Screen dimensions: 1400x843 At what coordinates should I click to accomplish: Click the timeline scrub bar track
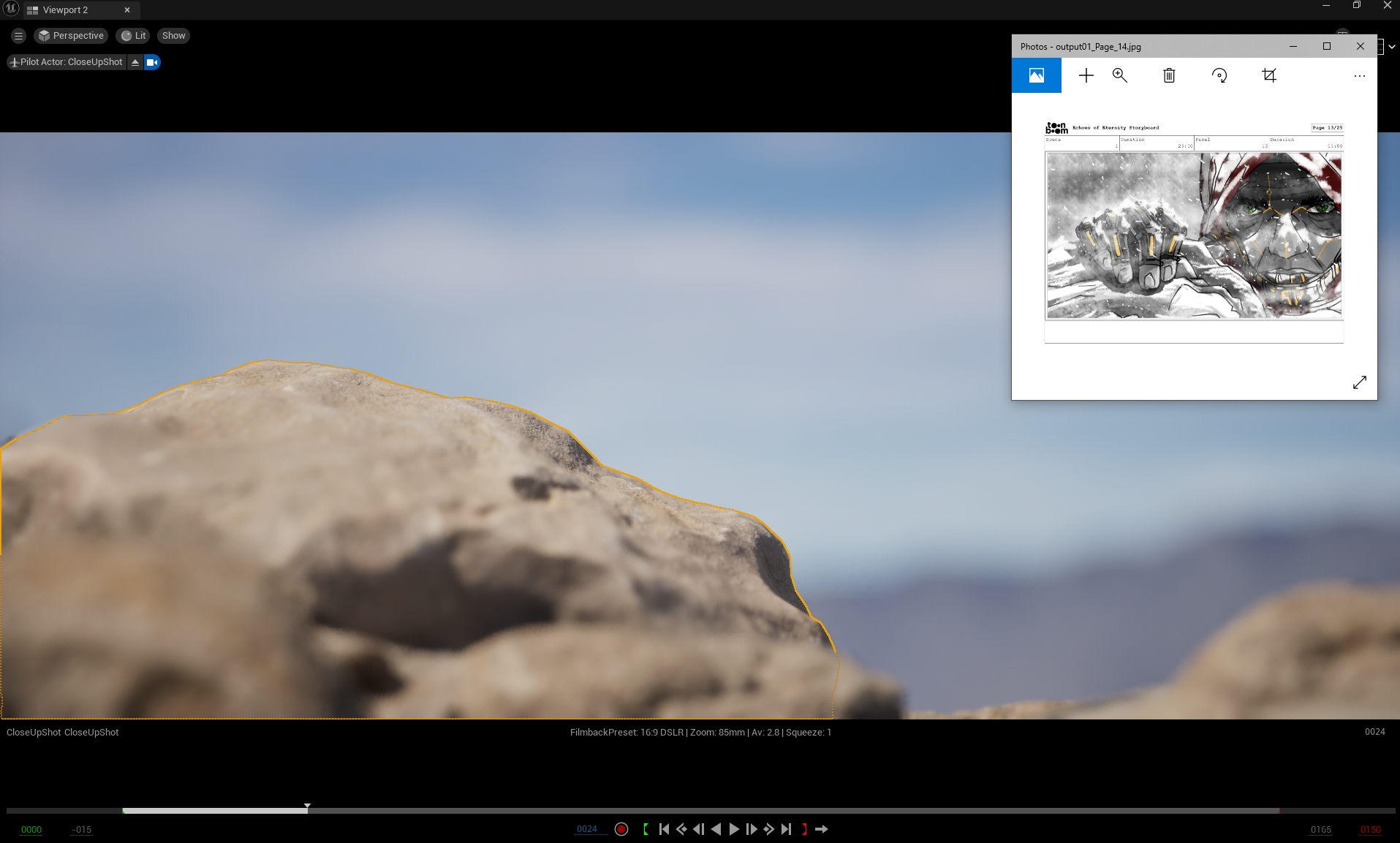(700, 810)
